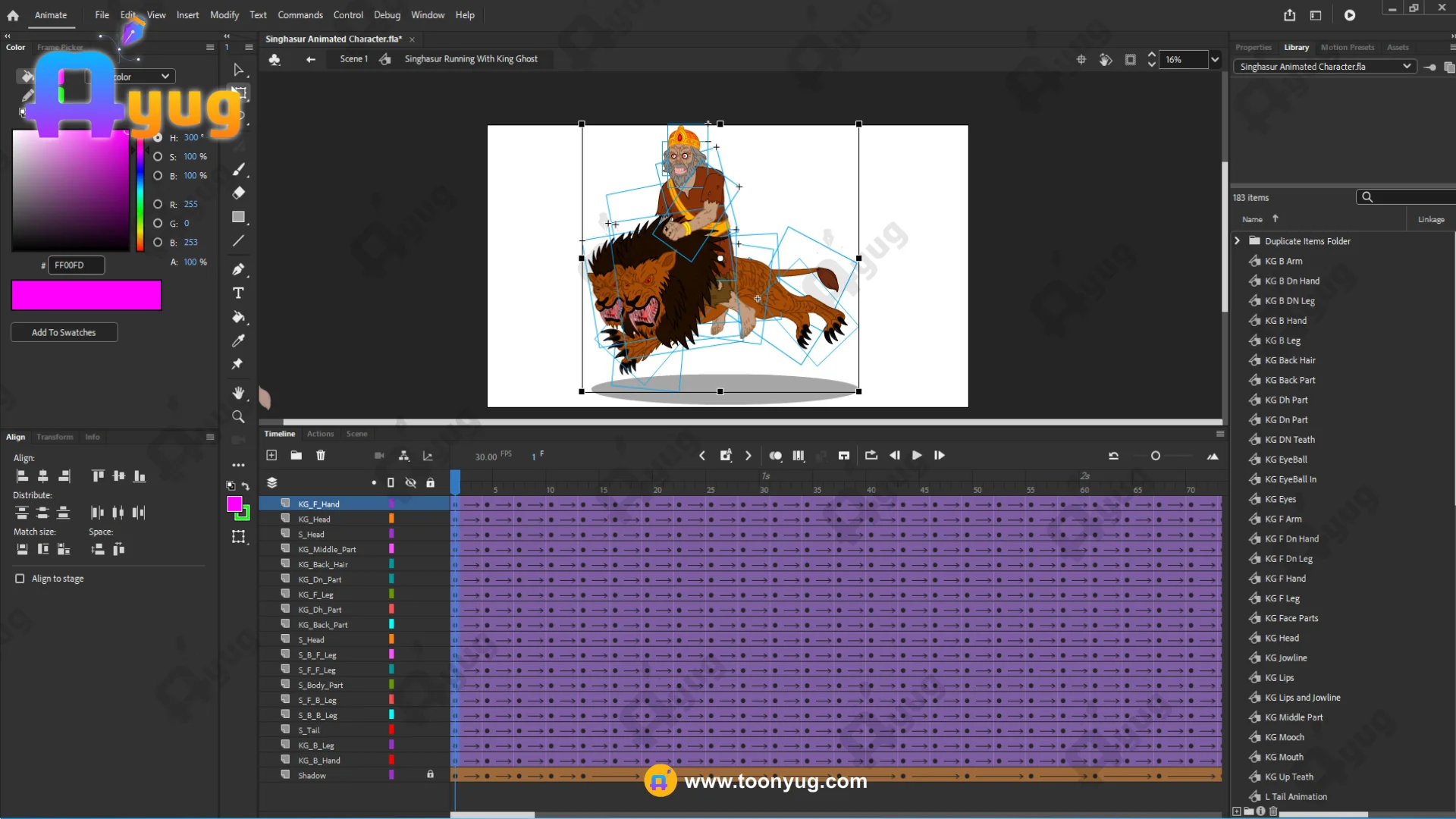This screenshot has width=1456, height=819.
Task: Enable the Align to stage checkbox
Action: [20, 579]
